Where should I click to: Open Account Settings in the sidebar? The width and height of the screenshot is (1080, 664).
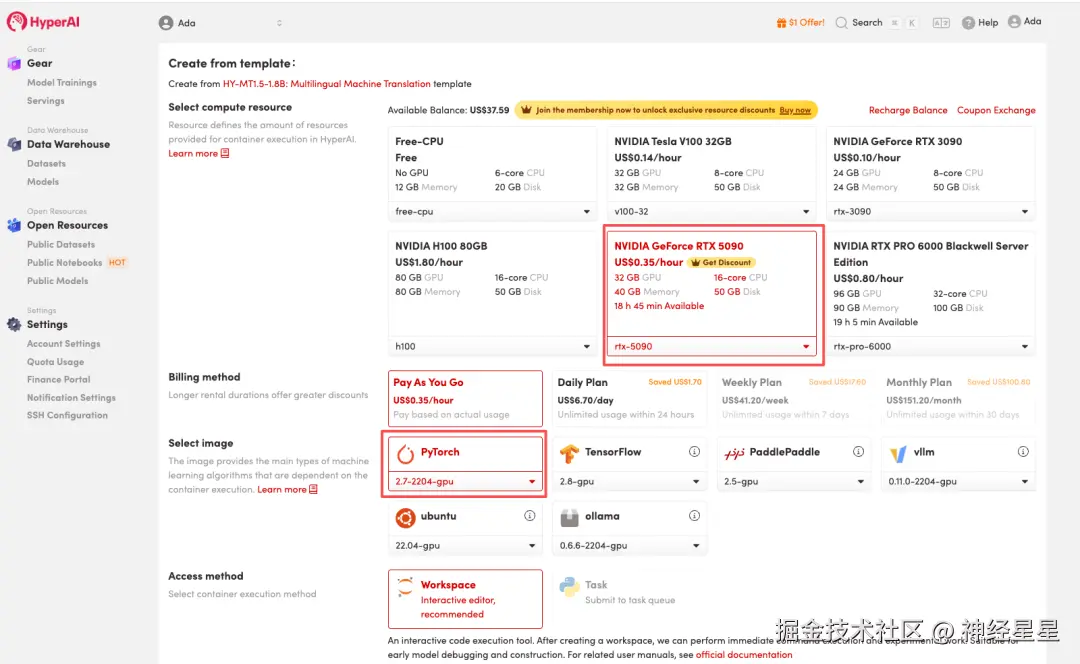pyautogui.click(x=63, y=344)
